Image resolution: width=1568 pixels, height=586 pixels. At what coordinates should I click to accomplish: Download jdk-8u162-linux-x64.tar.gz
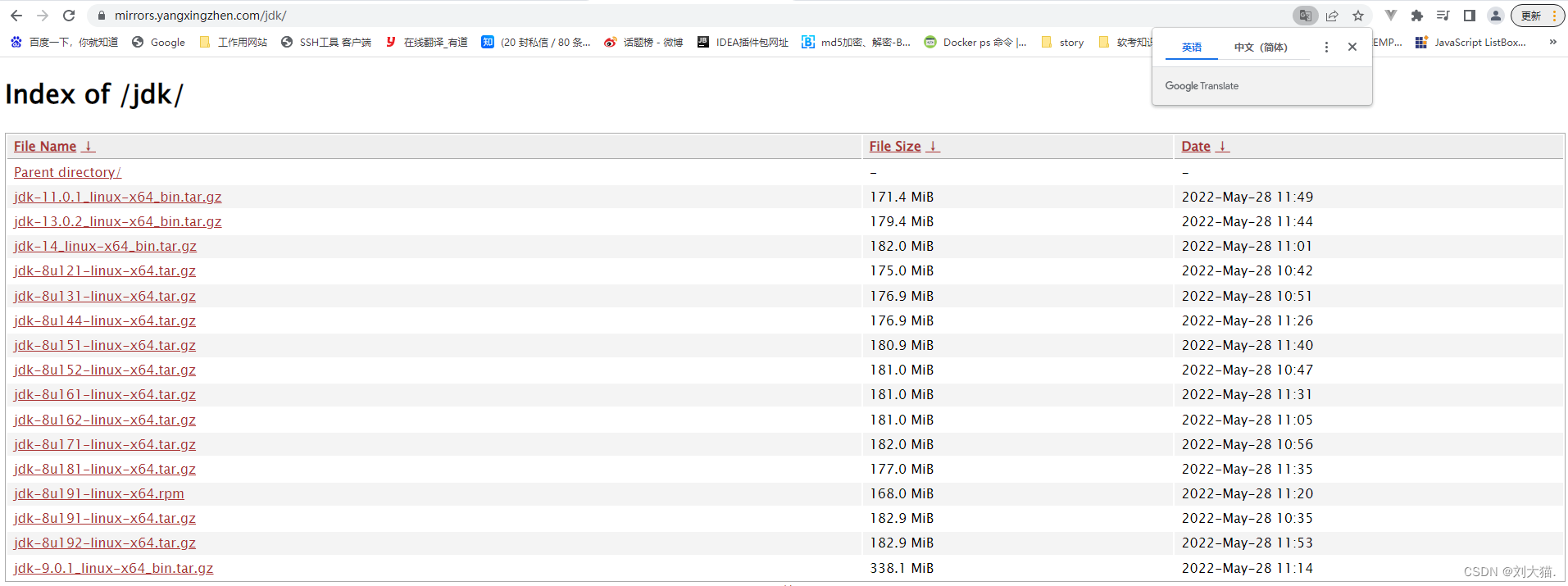tap(105, 420)
